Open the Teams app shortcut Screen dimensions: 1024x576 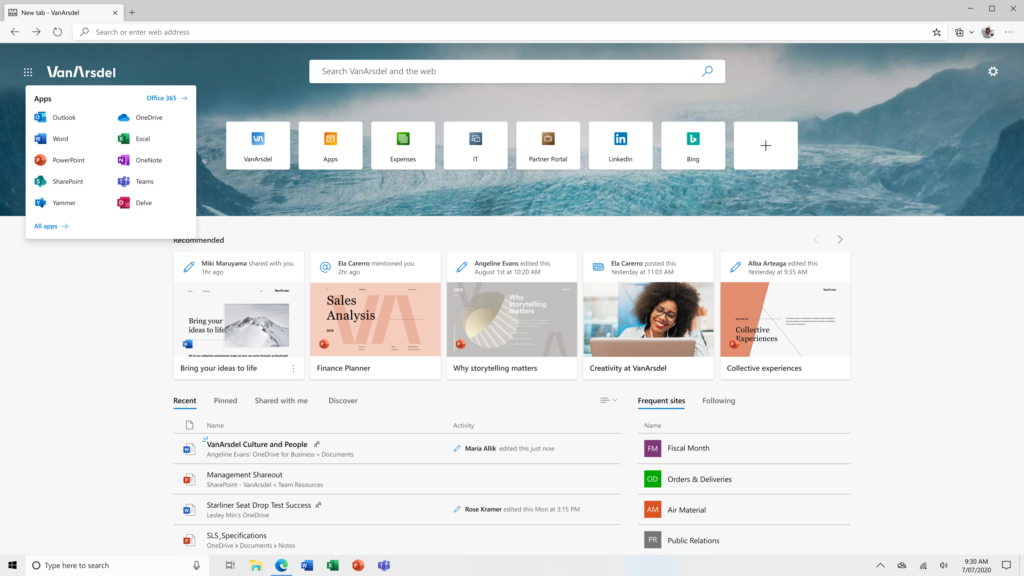[136, 182]
